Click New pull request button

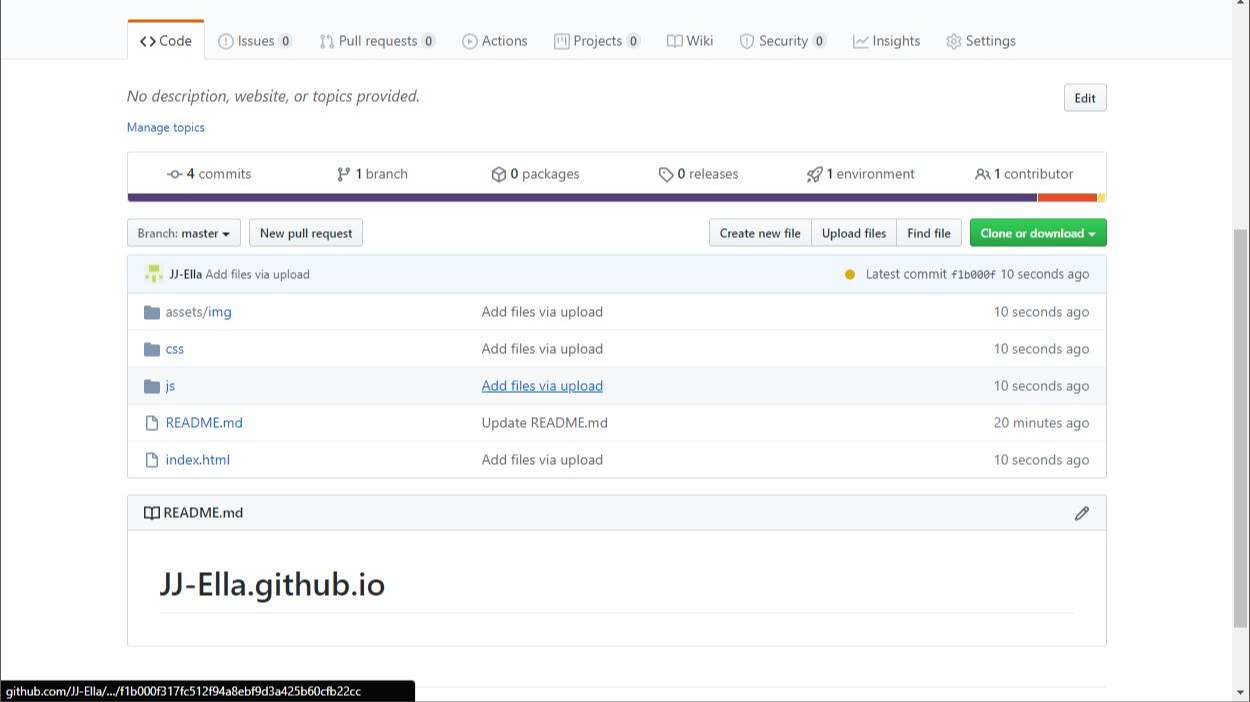[x=306, y=233]
